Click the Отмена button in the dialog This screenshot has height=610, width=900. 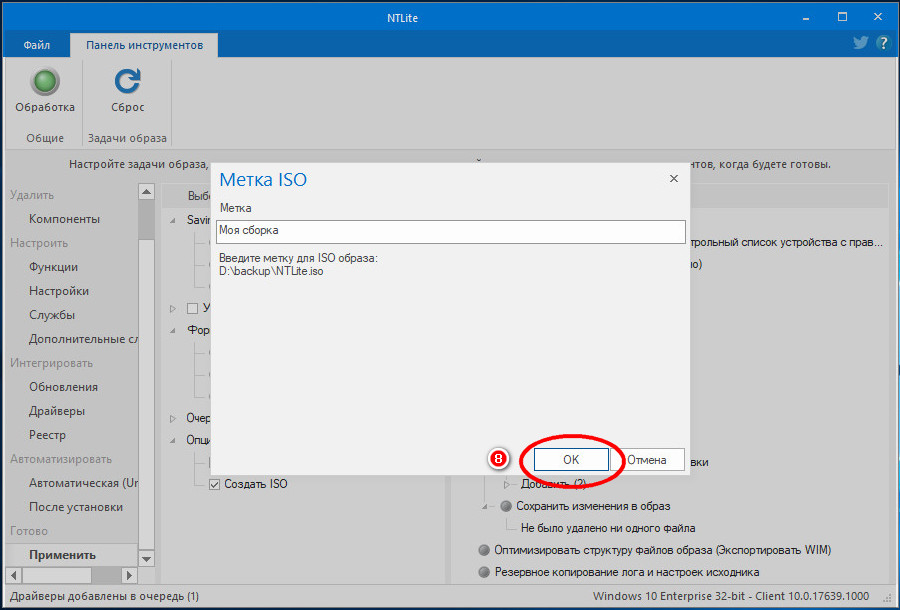pyautogui.click(x=647, y=460)
